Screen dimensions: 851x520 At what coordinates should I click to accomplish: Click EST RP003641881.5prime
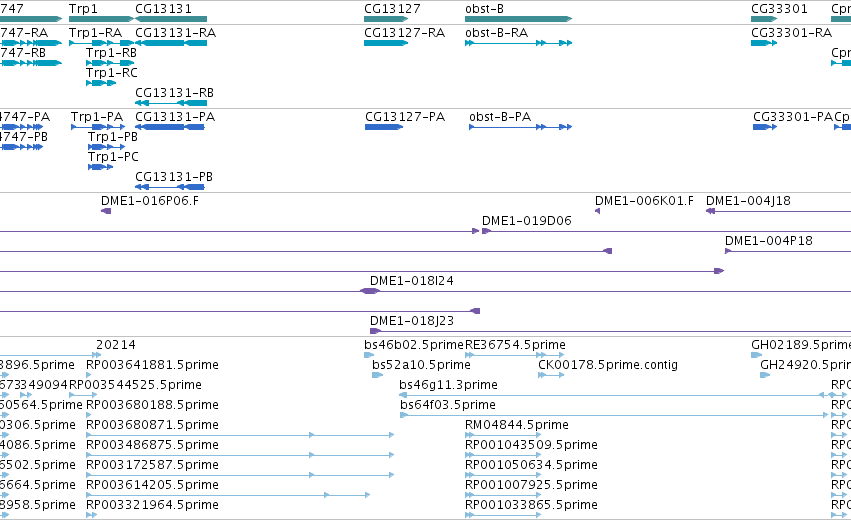point(89,375)
